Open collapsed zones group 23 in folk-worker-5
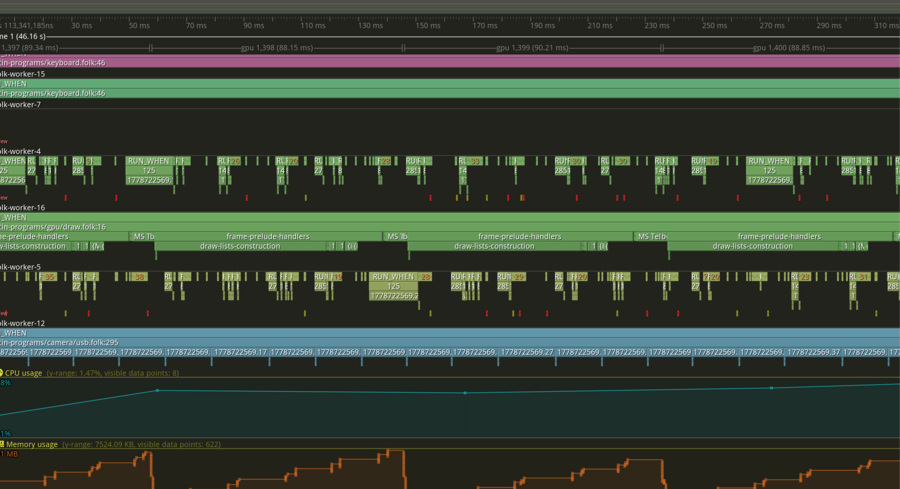900x489 pixels. pyautogui.click(x=805, y=277)
